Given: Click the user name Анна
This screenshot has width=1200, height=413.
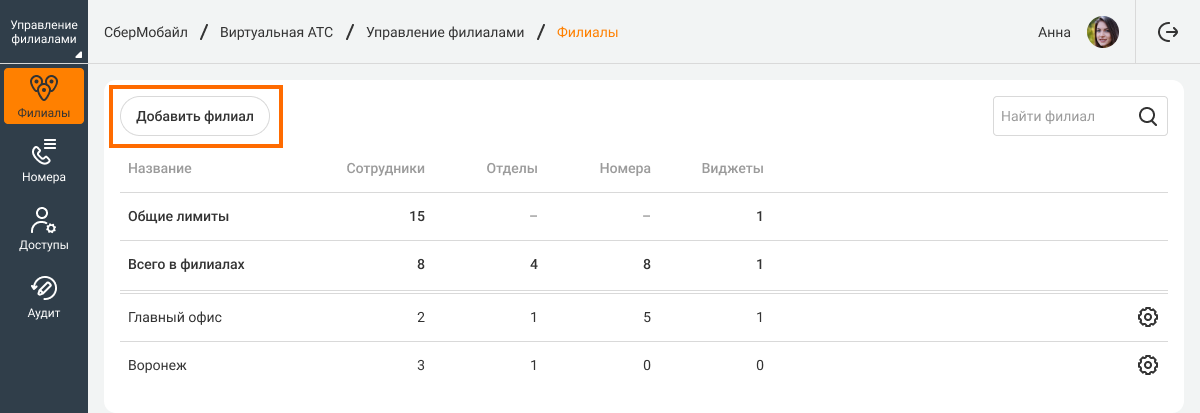Looking at the screenshot, I should (1054, 32).
